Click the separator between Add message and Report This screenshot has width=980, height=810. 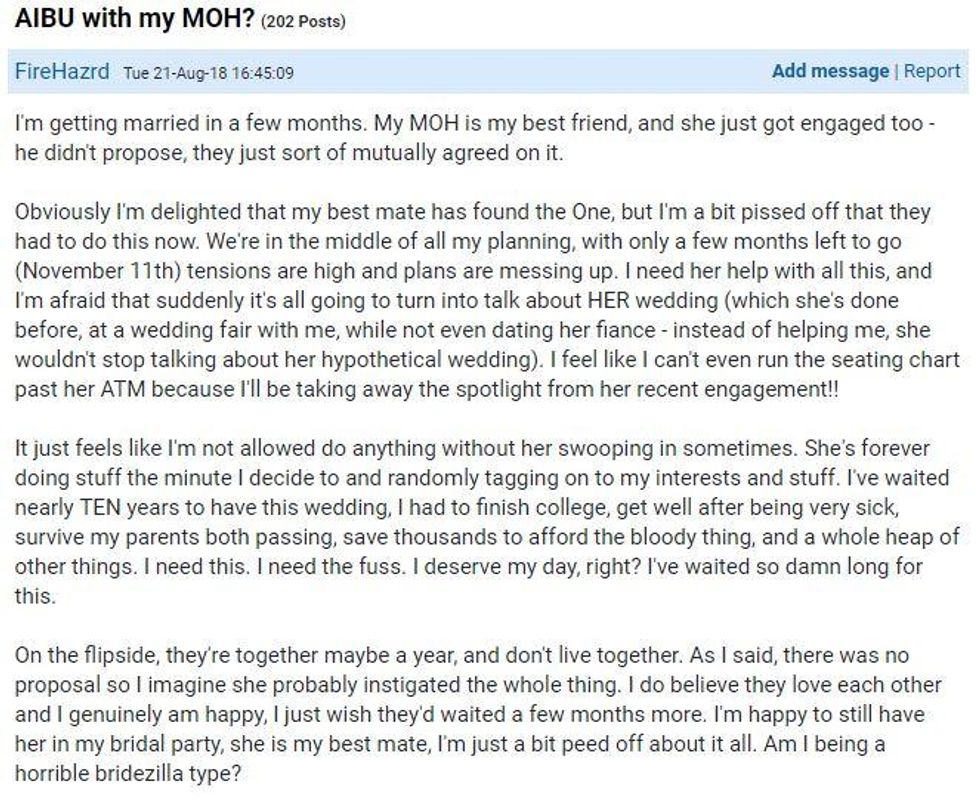896,71
